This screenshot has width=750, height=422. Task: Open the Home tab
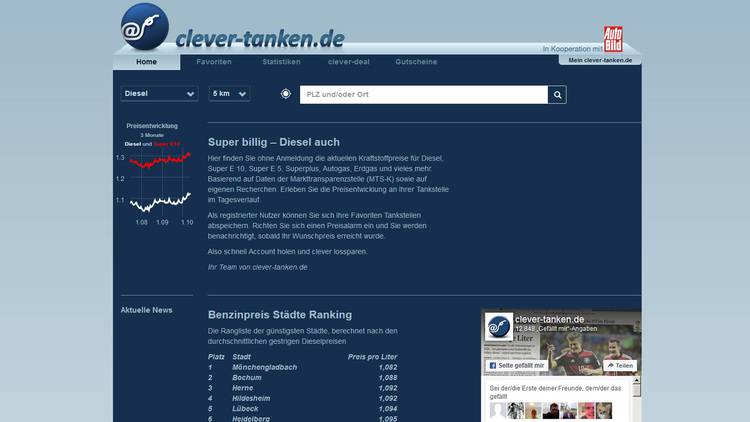coord(146,62)
